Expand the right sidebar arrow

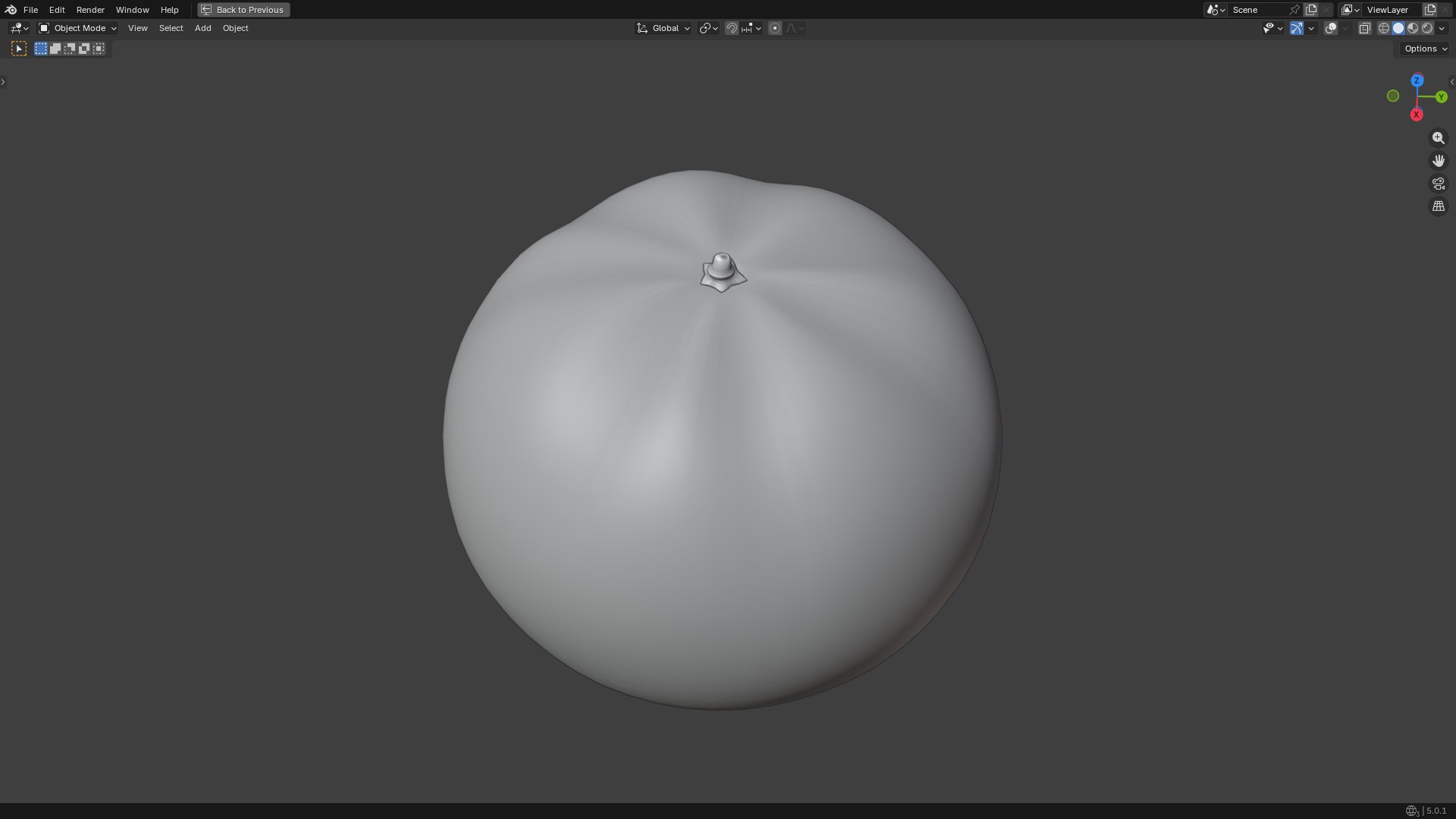pyautogui.click(x=1452, y=81)
